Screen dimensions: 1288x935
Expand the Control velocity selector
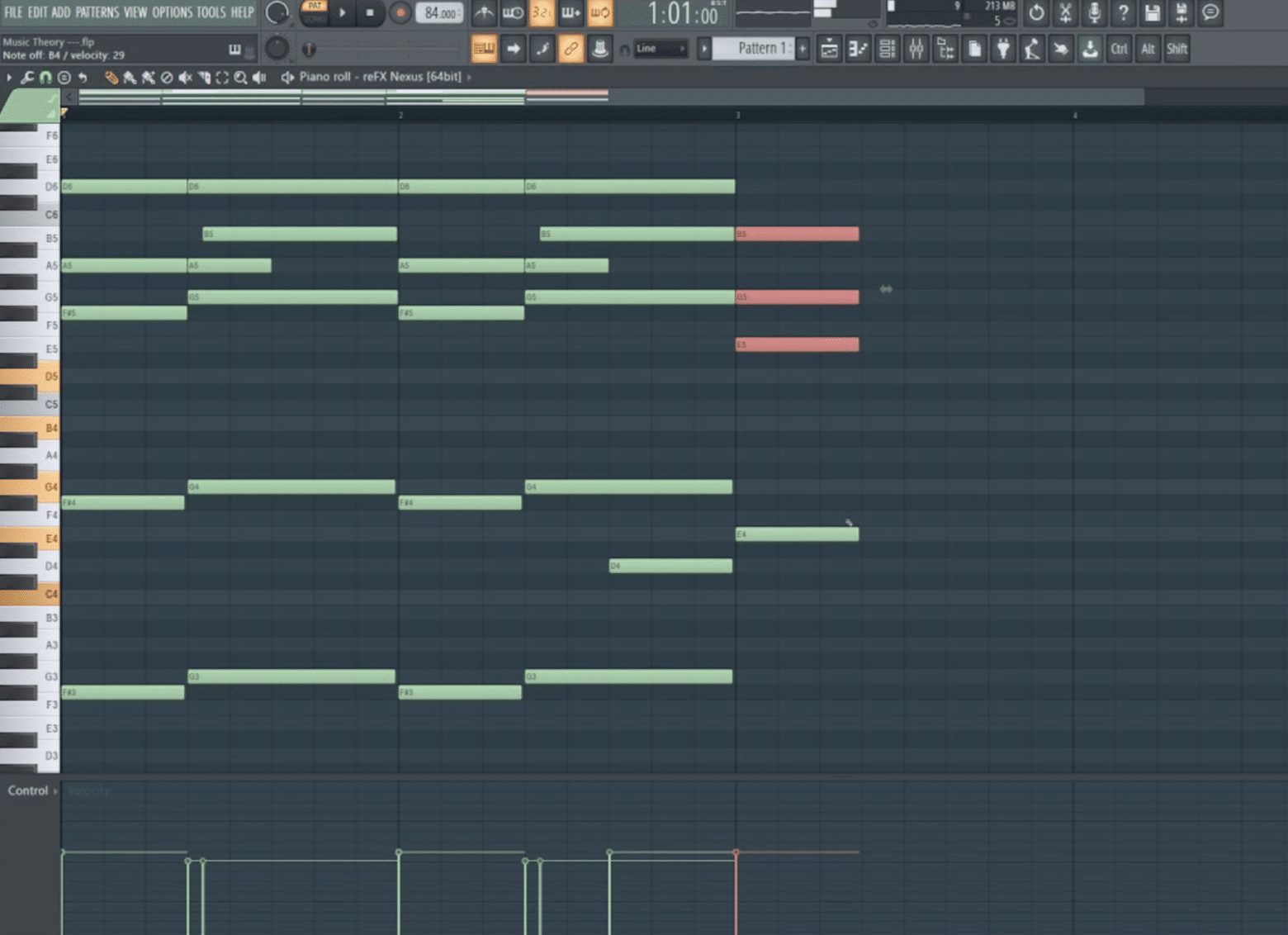33,790
